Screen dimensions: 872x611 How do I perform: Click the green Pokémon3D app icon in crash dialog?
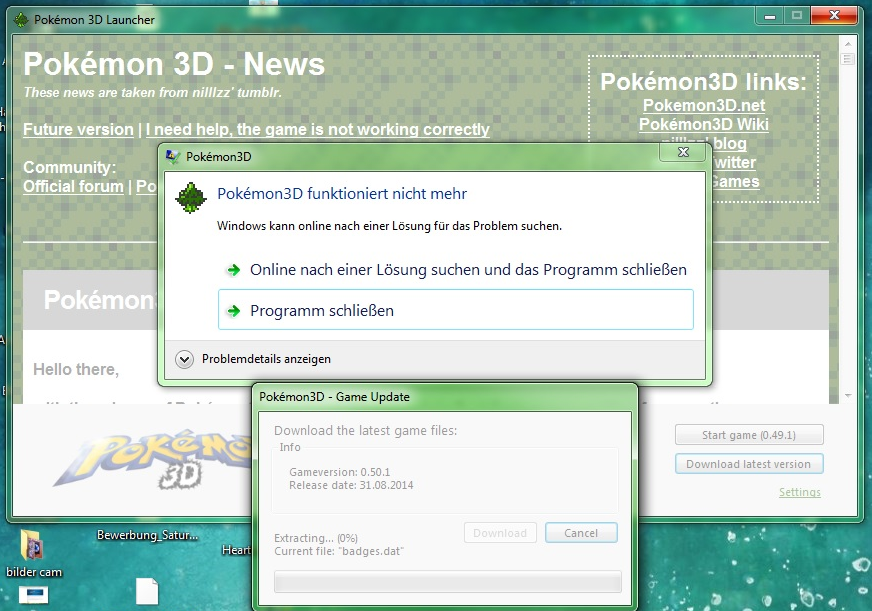[x=191, y=197]
